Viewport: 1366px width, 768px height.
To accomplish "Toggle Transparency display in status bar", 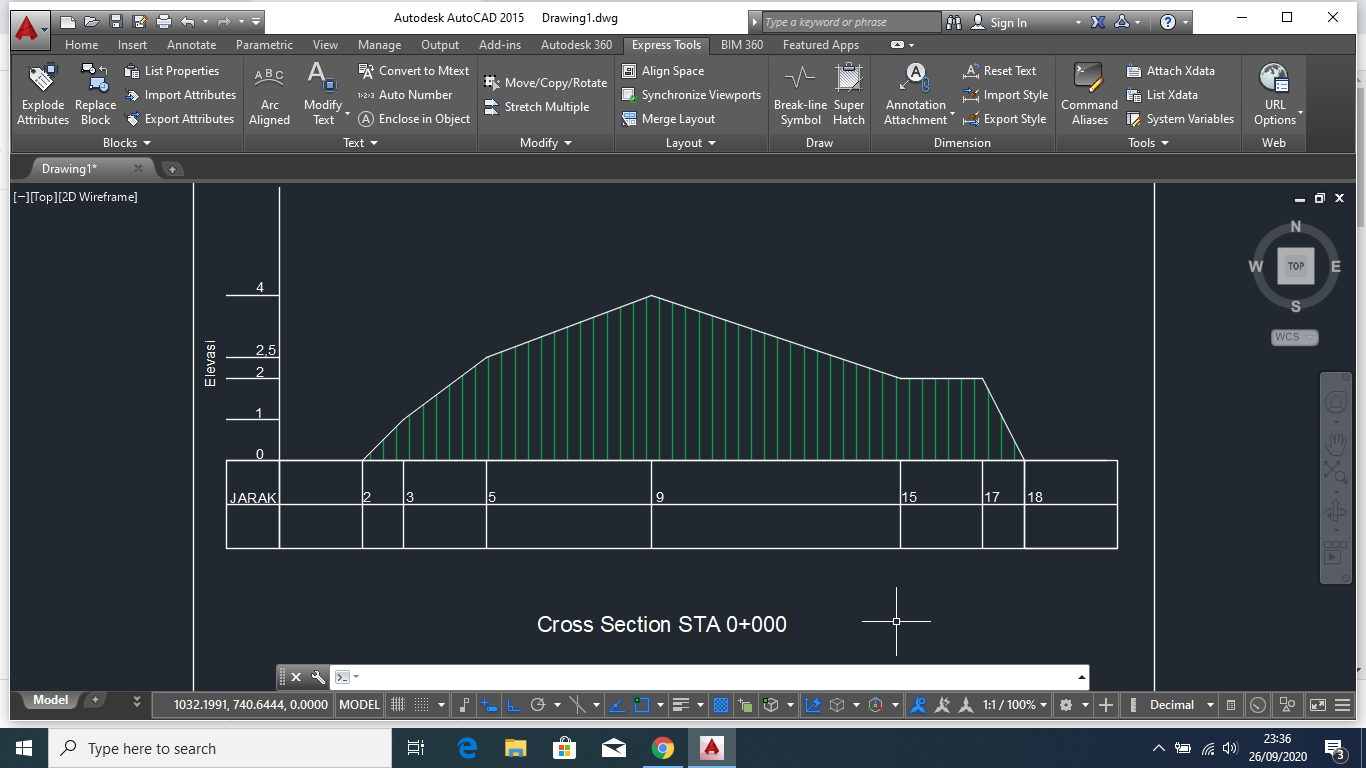I will (720, 705).
